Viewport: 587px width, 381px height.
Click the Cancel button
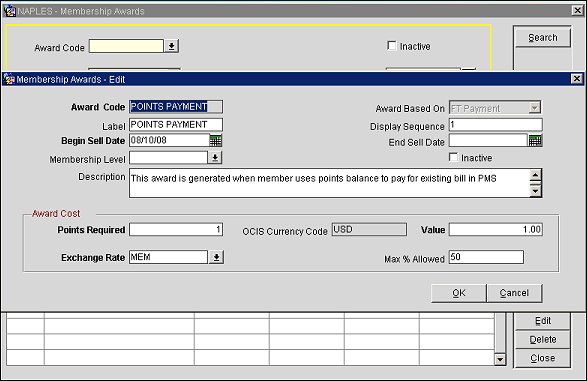pos(514,293)
